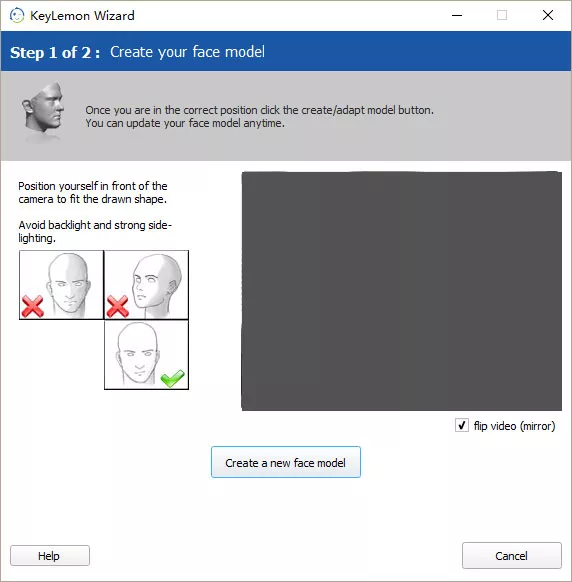Click the disabled maximize window button
572x582 pixels.
[502, 16]
